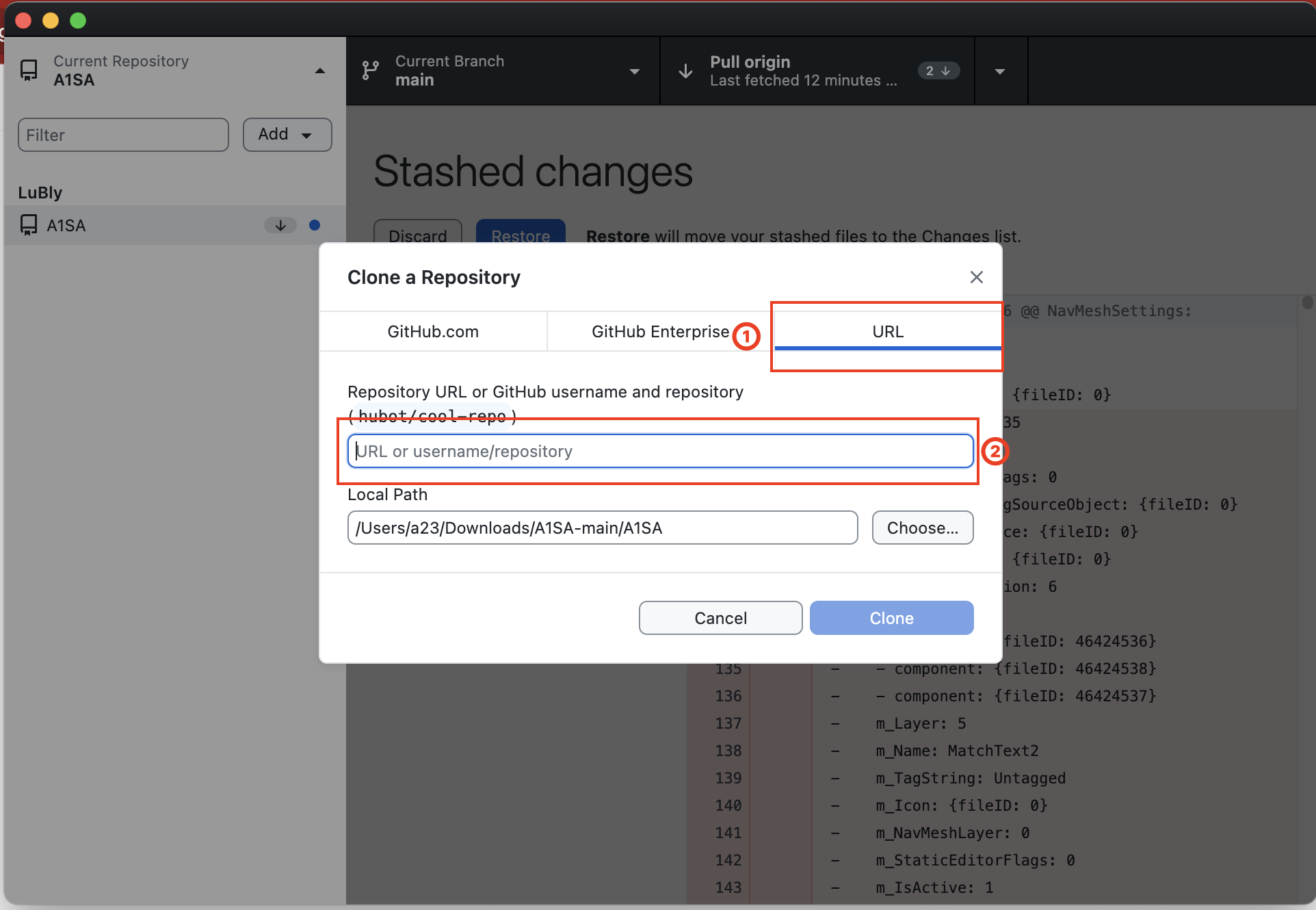Image resolution: width=1316 pixels, height=910 pixels.
Task: Close the Clone a Repository dialog
Action: [976, 277]
